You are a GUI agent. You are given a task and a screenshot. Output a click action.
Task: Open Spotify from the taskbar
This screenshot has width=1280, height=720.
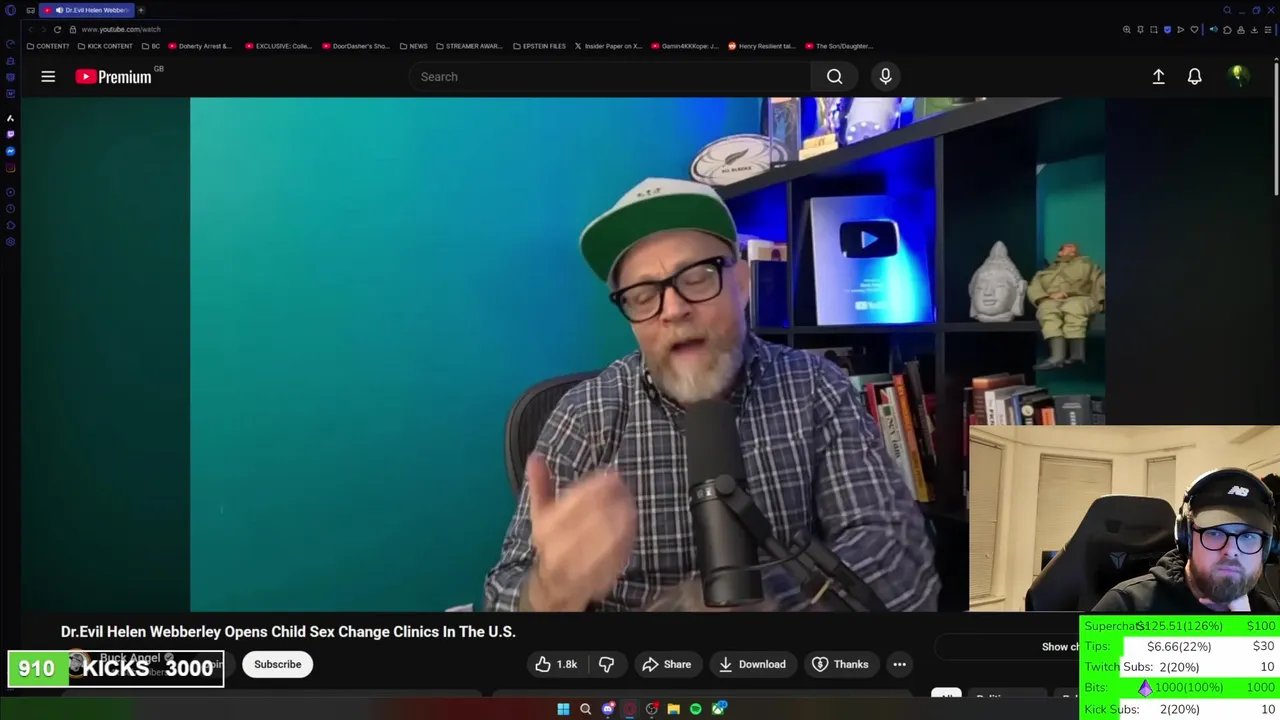(x=696, y=709)
